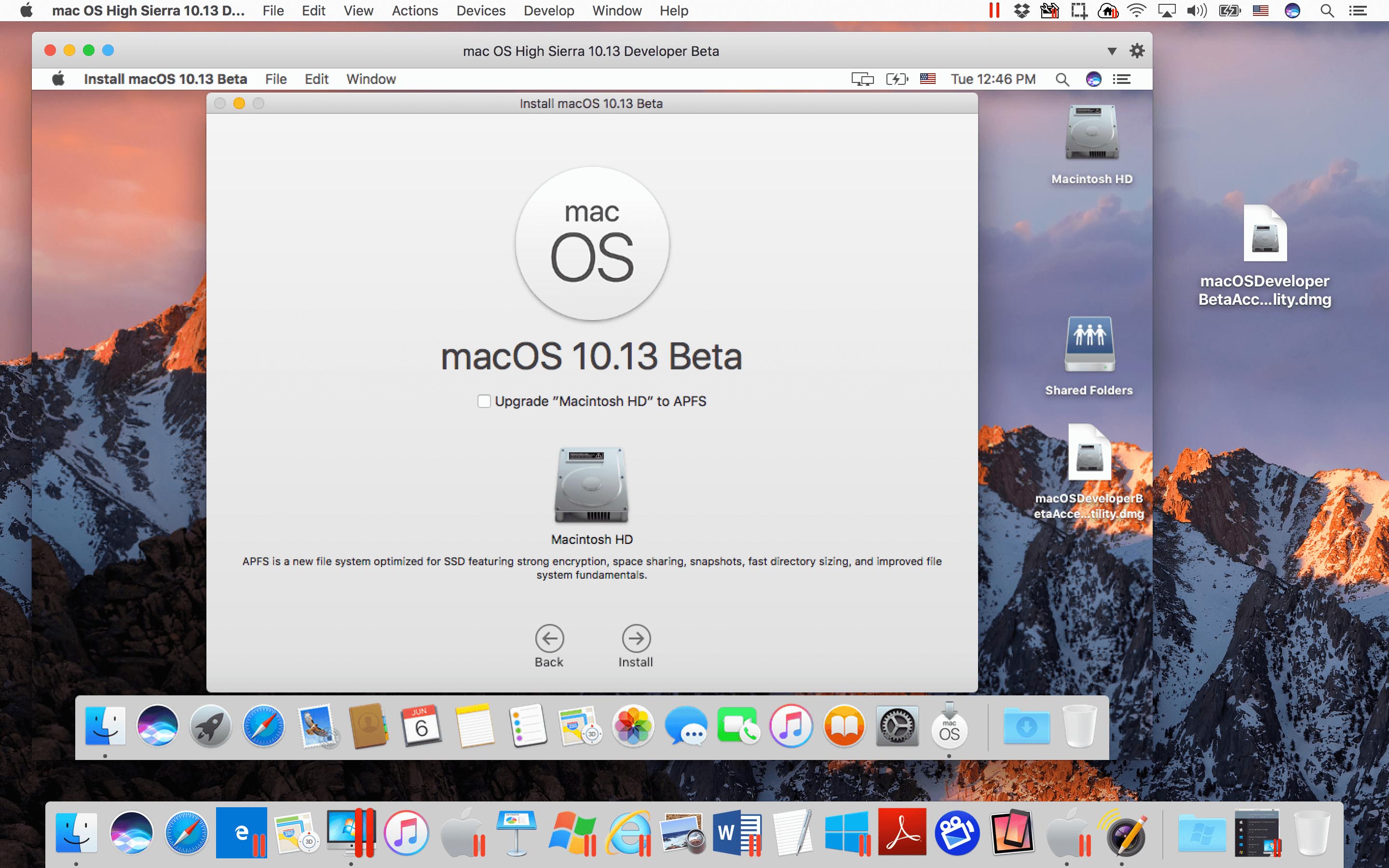Open Mail in guest dock
Screen dimensions: 1389x868
317,726
